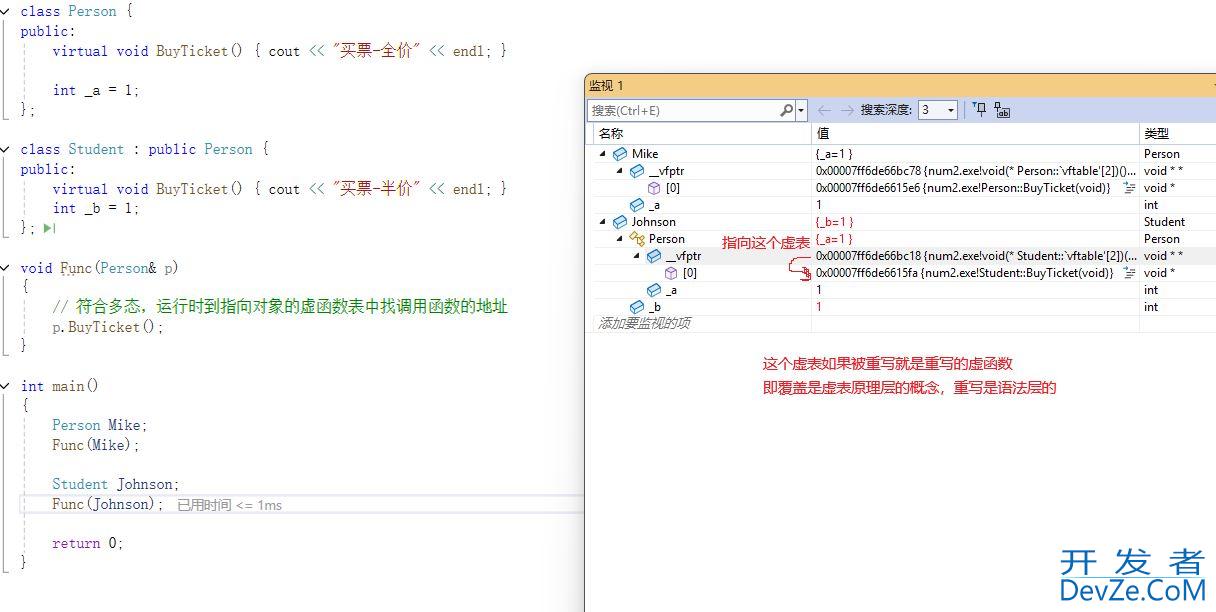Screen dimensions: 1216x612
Task: Click the _b field icon under Johnson
Action: coord(637,307)
